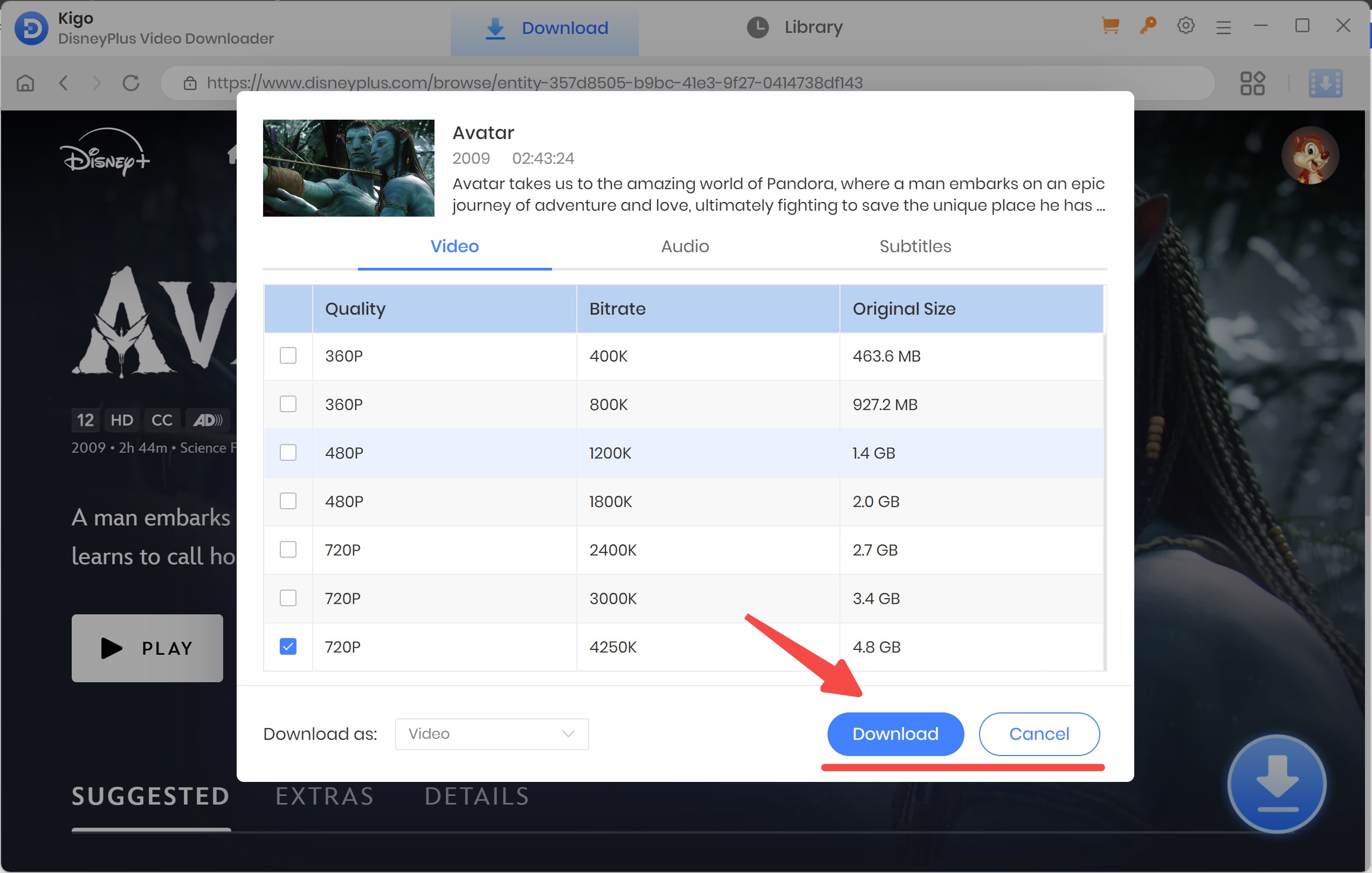This screenshot has width=1372, height=873.
Task: Click the round floating download button
Action: pyautogui.click(x=1276, y=783)
